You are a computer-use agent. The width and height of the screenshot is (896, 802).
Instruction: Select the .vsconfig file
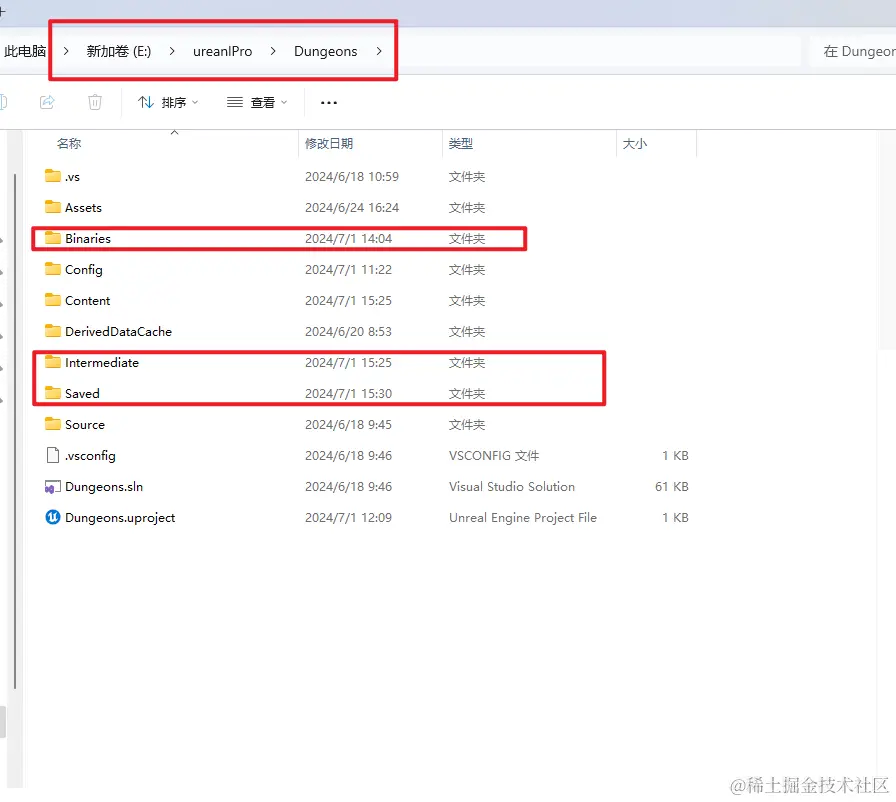[x=88, y=455]
